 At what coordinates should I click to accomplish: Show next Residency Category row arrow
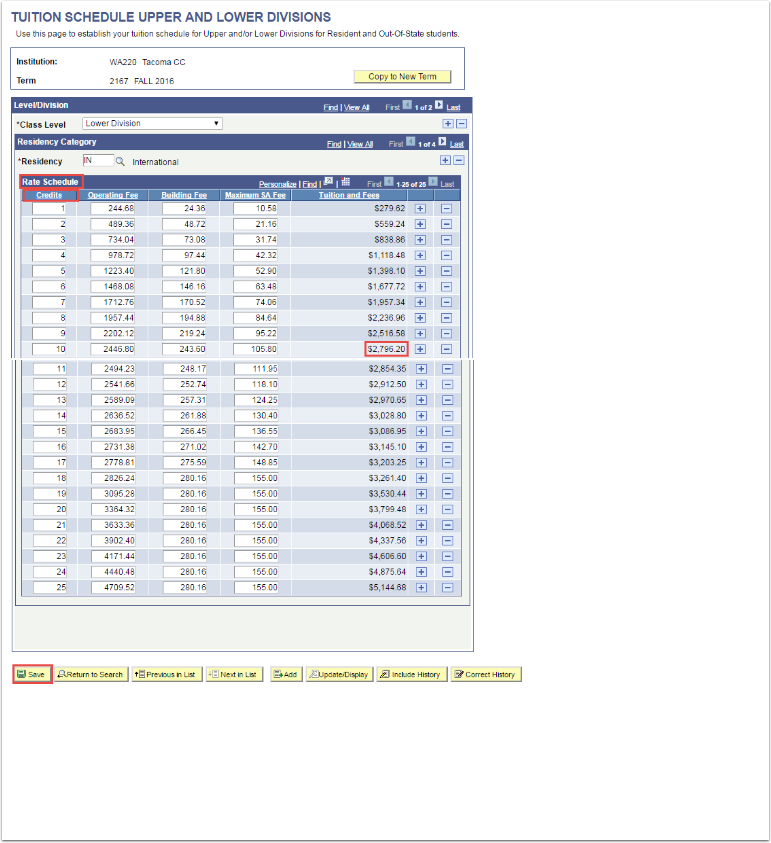442,142
